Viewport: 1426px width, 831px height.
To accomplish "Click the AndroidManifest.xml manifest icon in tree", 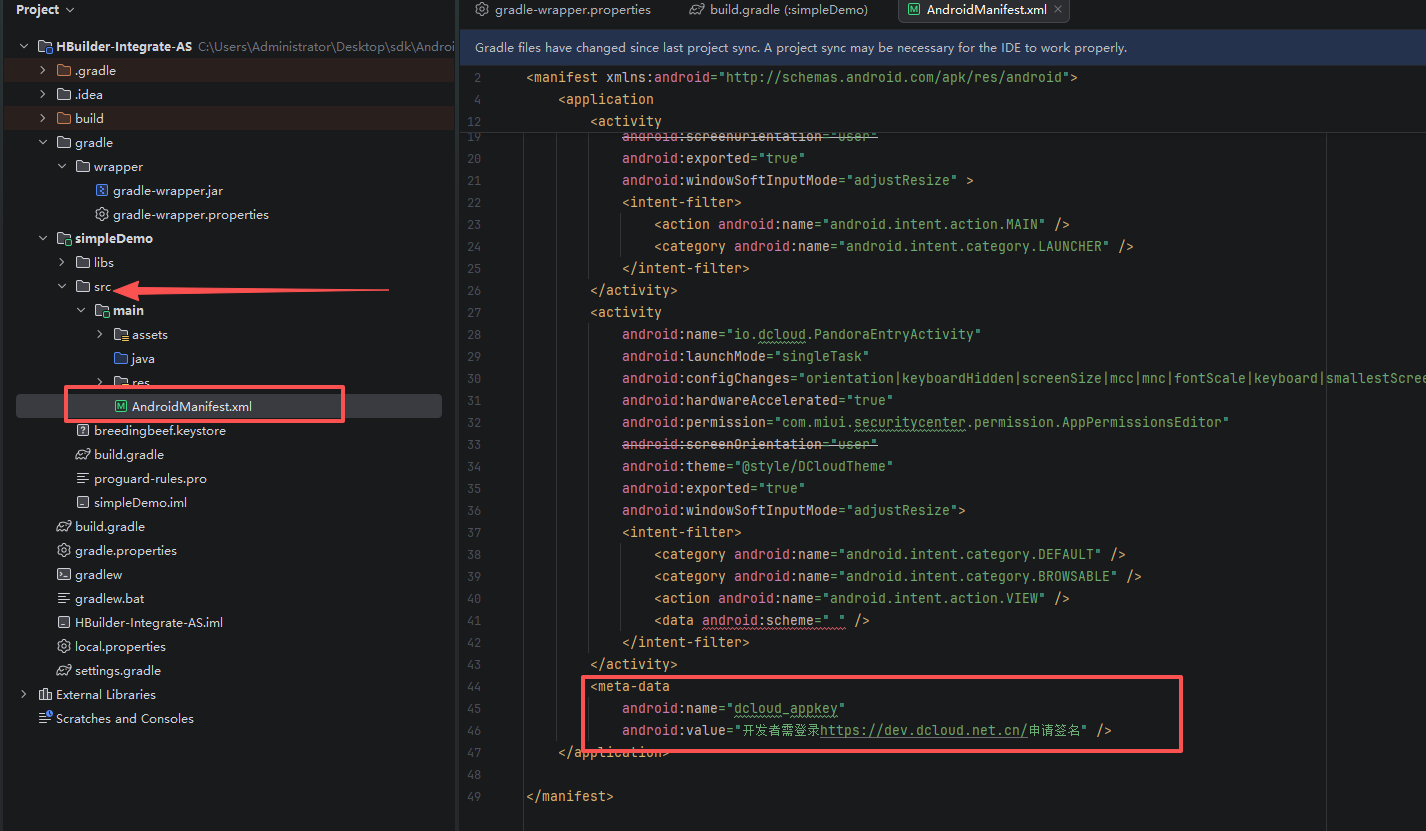I will pyautogui.click(x=120, y=407).
